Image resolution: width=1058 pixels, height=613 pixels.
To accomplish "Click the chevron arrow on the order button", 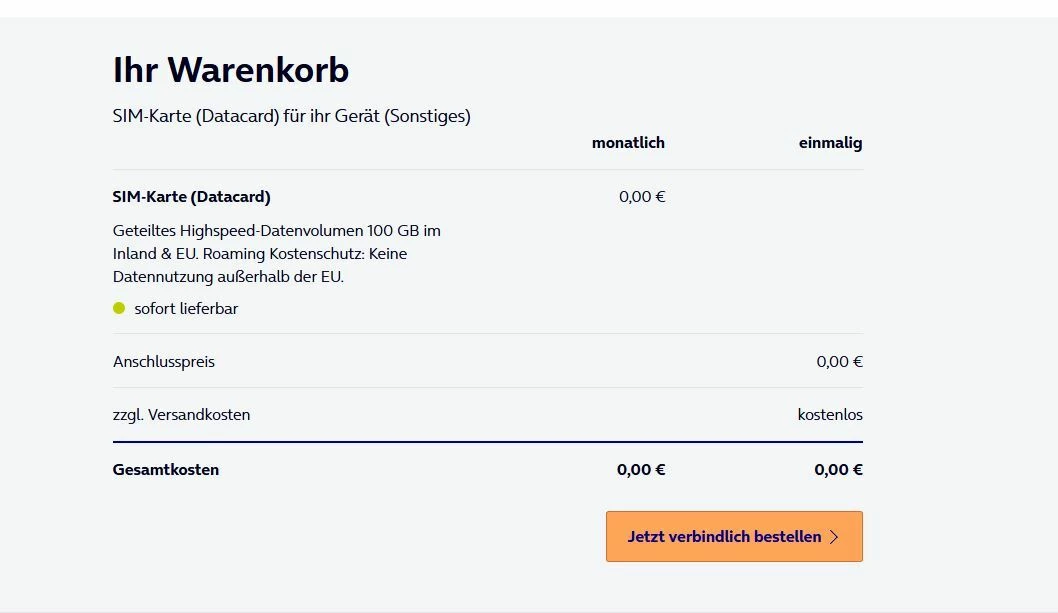I will point(834,537).
